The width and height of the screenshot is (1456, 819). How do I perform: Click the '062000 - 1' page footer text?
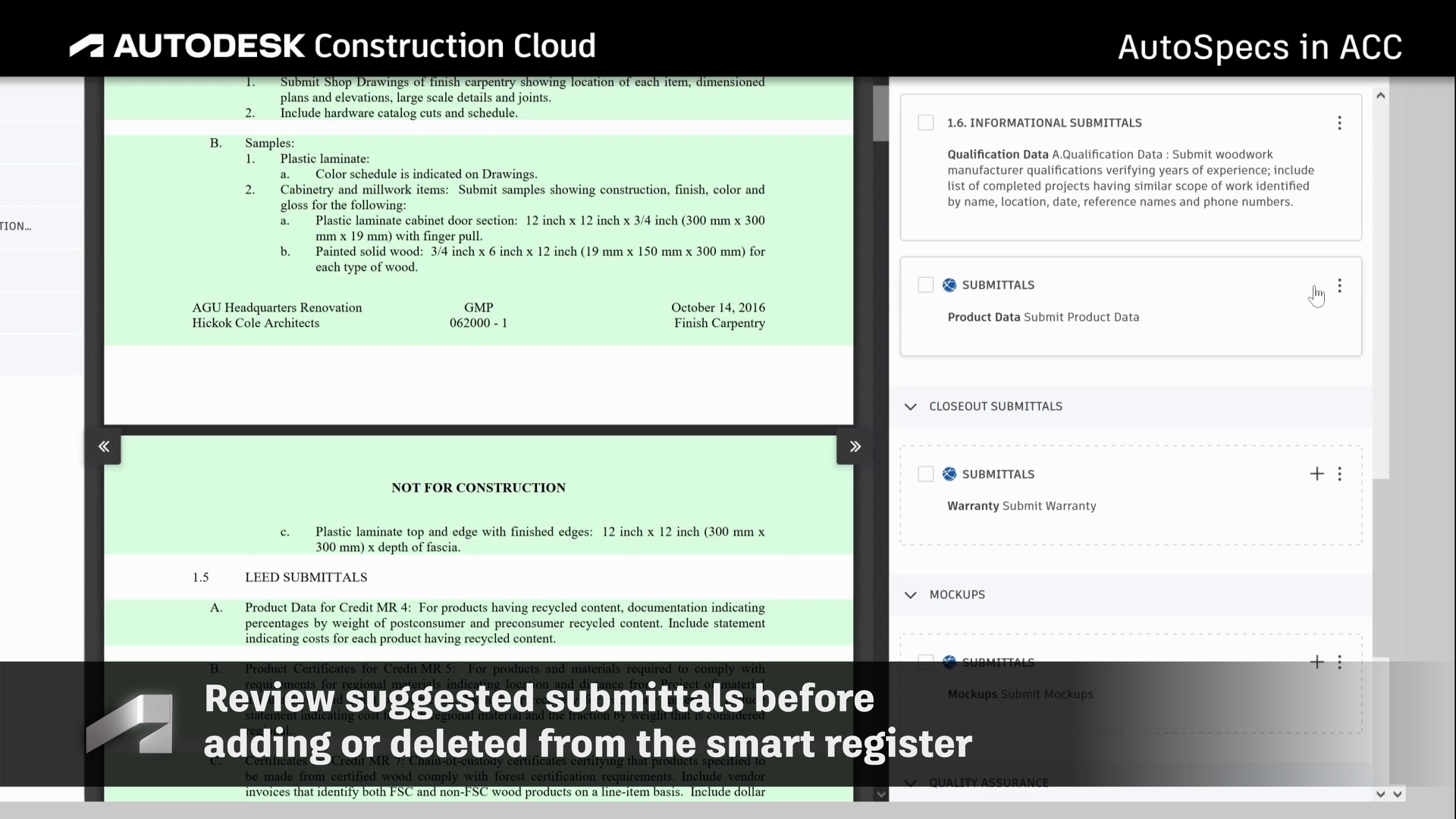pos(479,323)
